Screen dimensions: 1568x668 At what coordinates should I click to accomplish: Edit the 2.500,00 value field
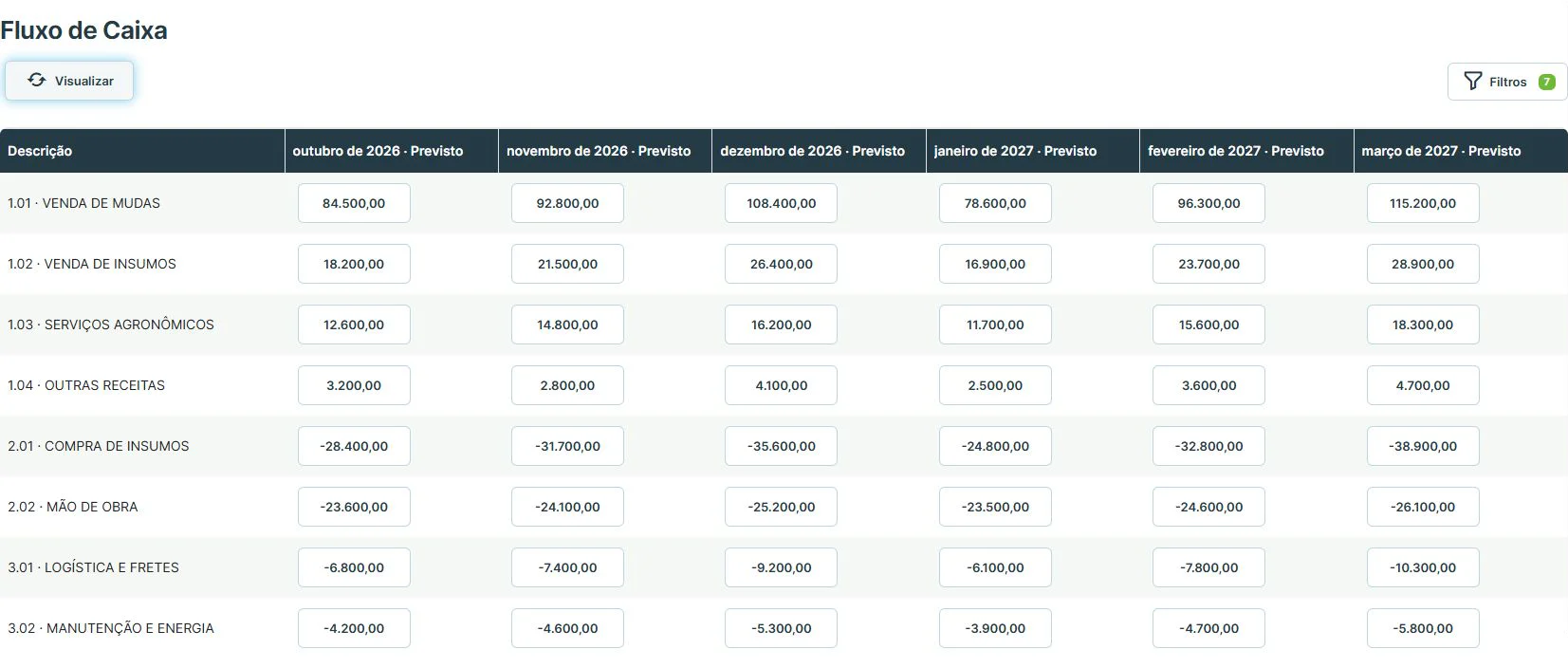(995, 385)
